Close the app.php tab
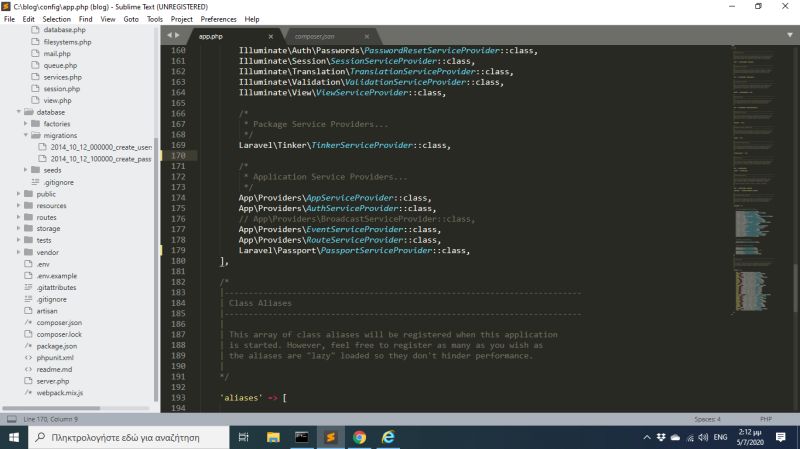The height and width of the screenshot is (449, 800). [271, 37]
